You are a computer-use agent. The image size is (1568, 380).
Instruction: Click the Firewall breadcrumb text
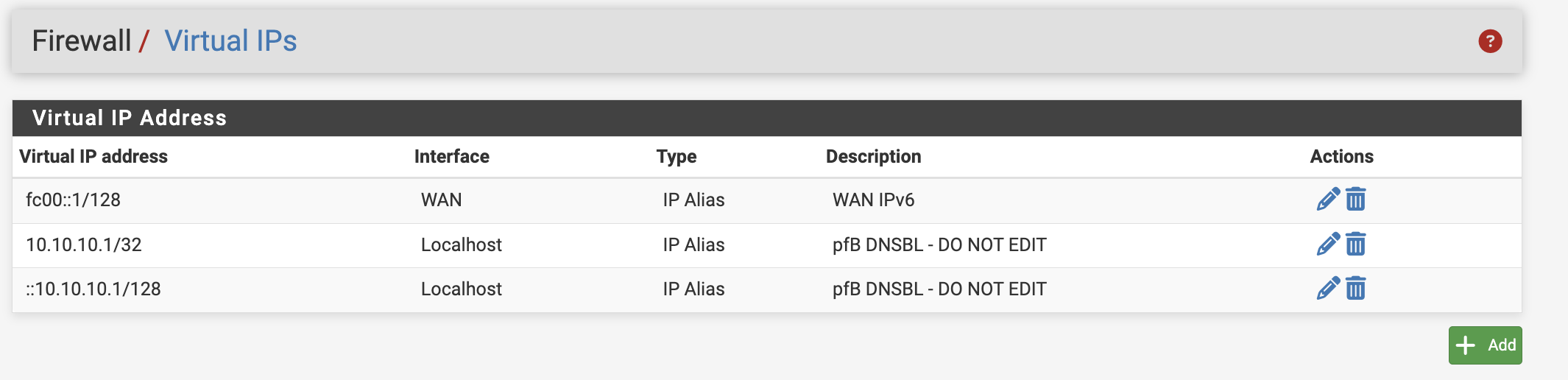[82, 41]
